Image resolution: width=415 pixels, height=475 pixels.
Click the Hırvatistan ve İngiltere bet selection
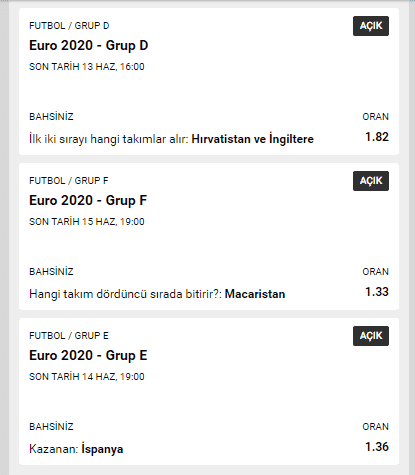click(252, 139)
